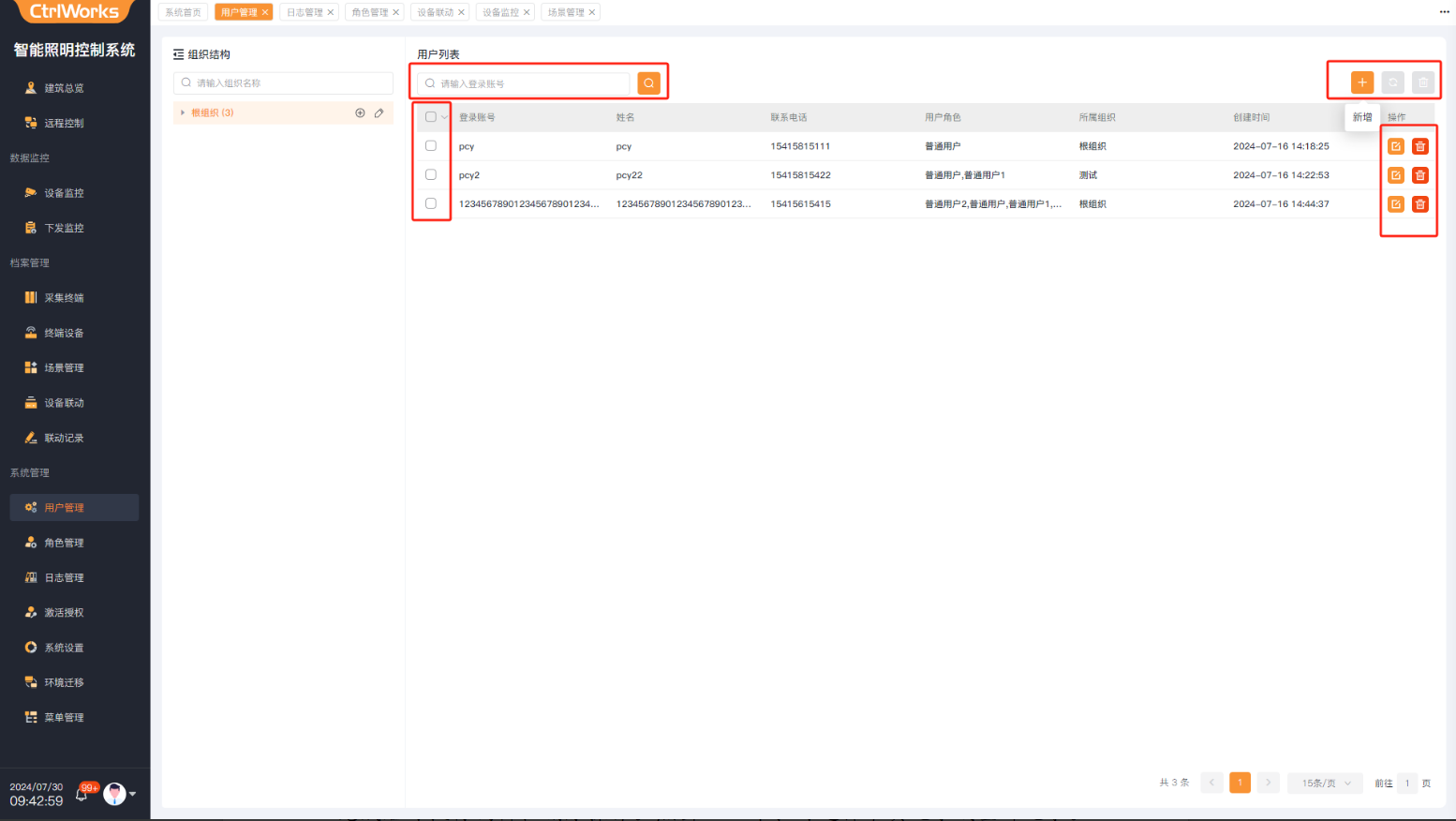This screenshot has width=1456, height=821.
Task: Click the 请输入登录账号 search field
Action: pos(529,83)
